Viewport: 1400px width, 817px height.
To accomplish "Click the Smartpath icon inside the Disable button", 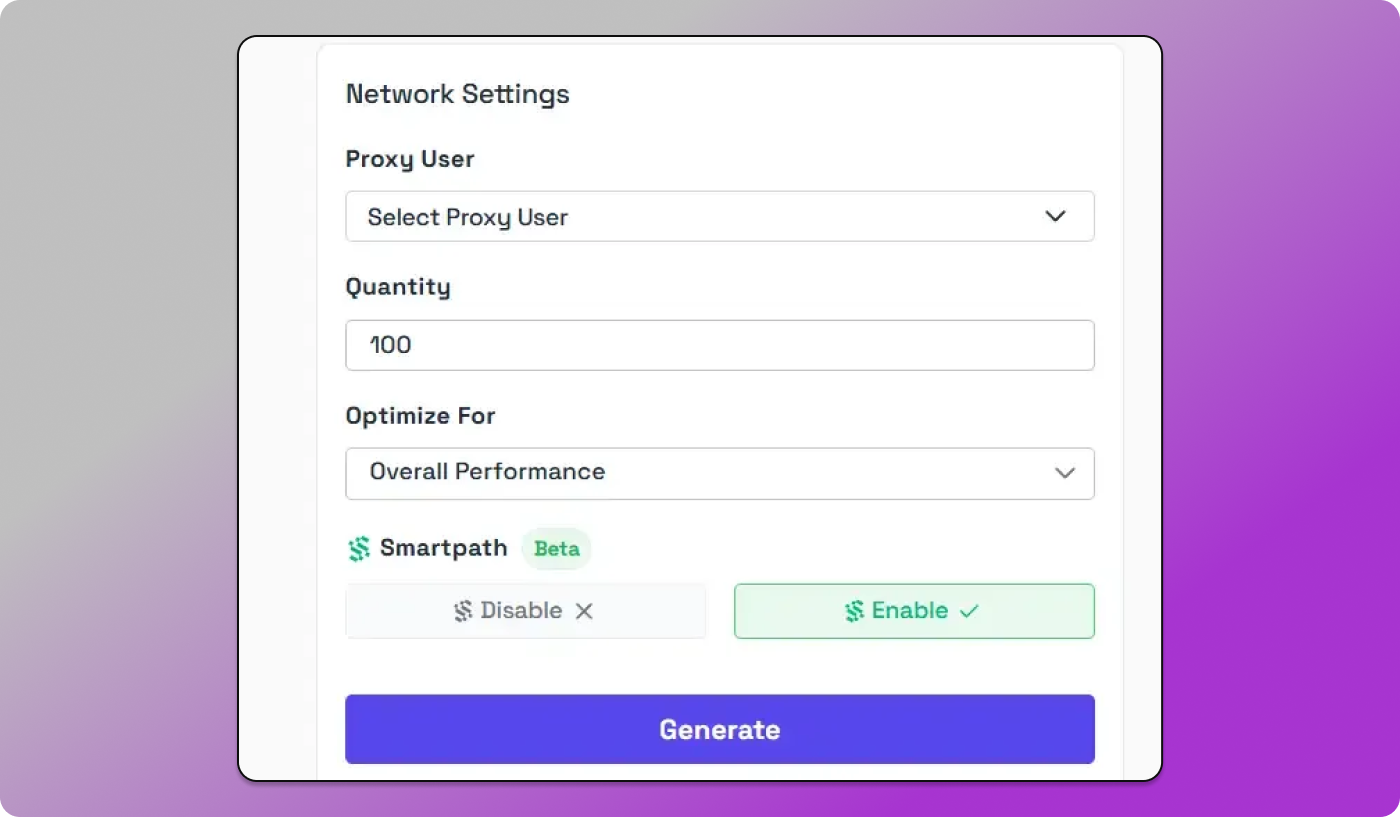I will pyautogui.click(x=463, y=610).
